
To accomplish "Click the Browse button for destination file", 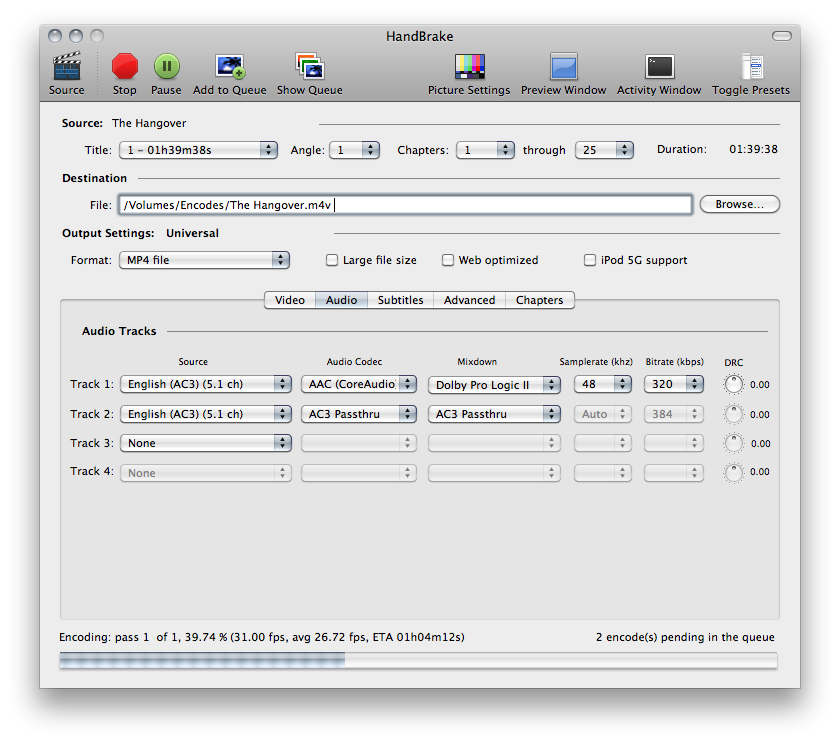I will [x=740, y=204].
